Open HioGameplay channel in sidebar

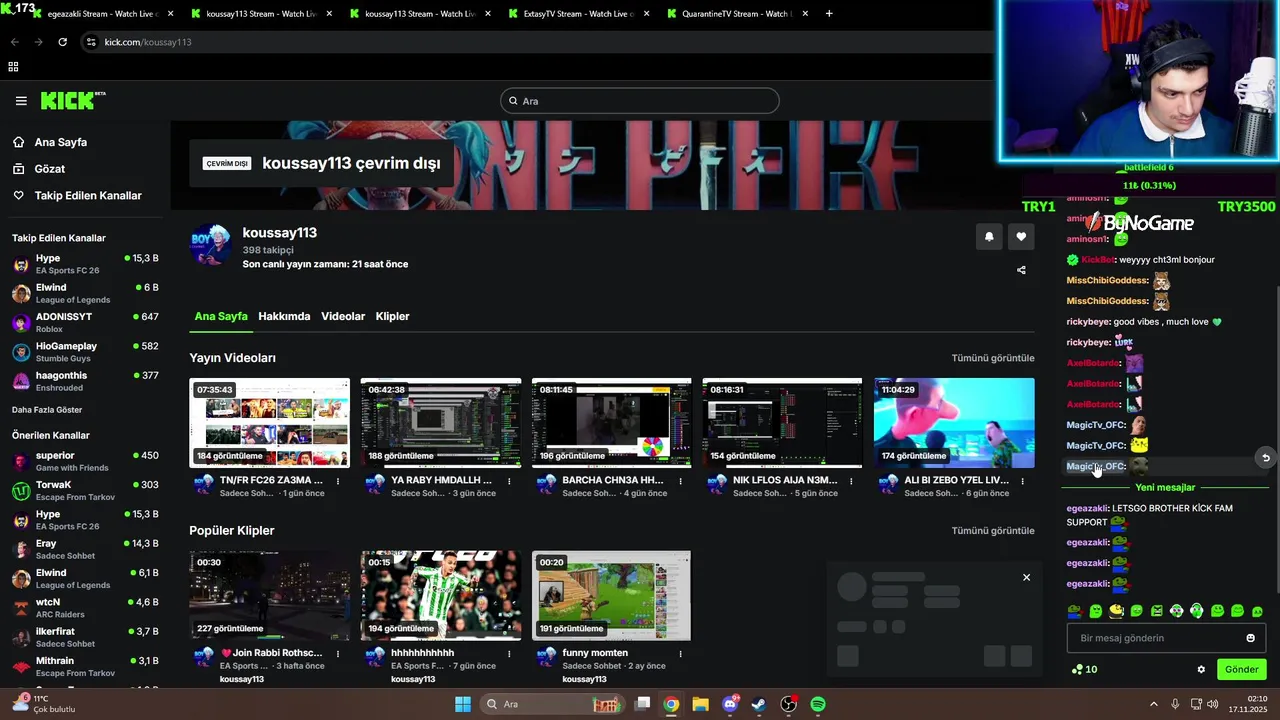tap(85, 352)
